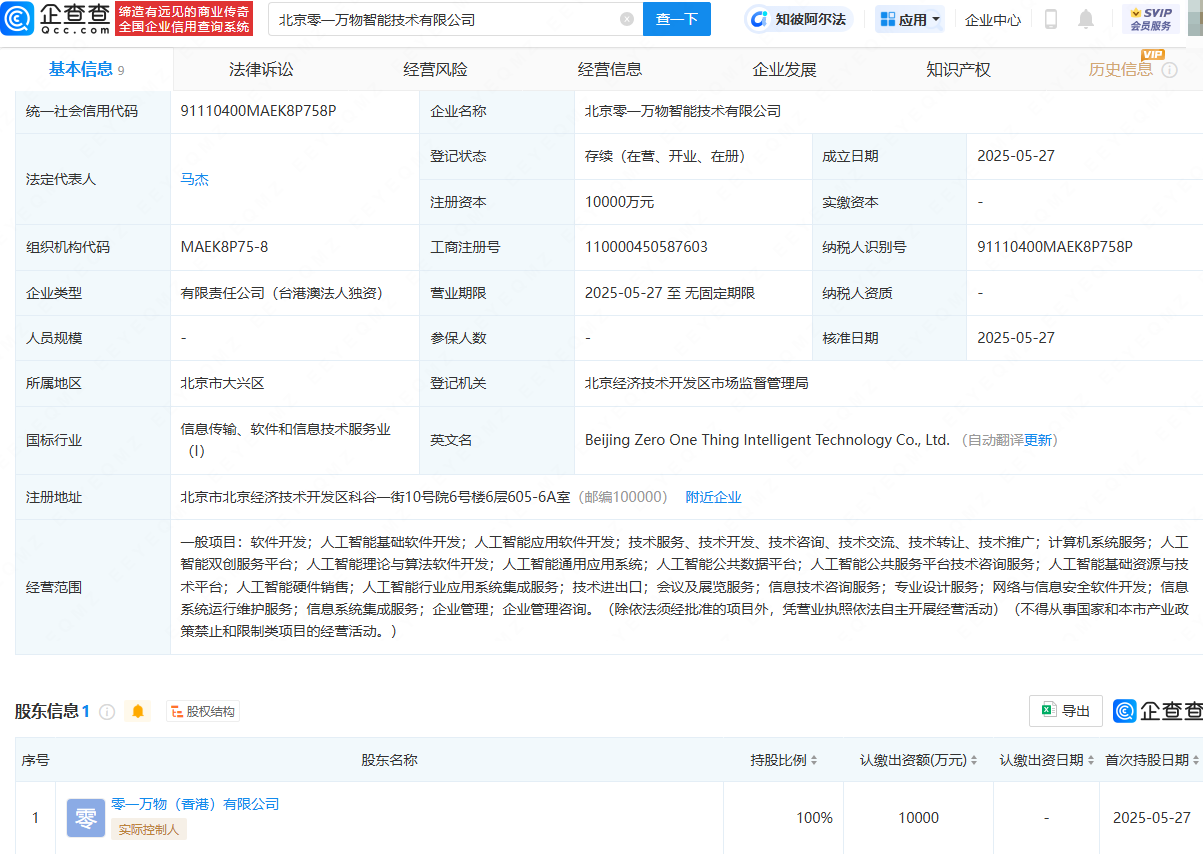The image size is (1203, 854).
Task: Open 知彼阿尔法 AI assistant
Action: [799, 19]
